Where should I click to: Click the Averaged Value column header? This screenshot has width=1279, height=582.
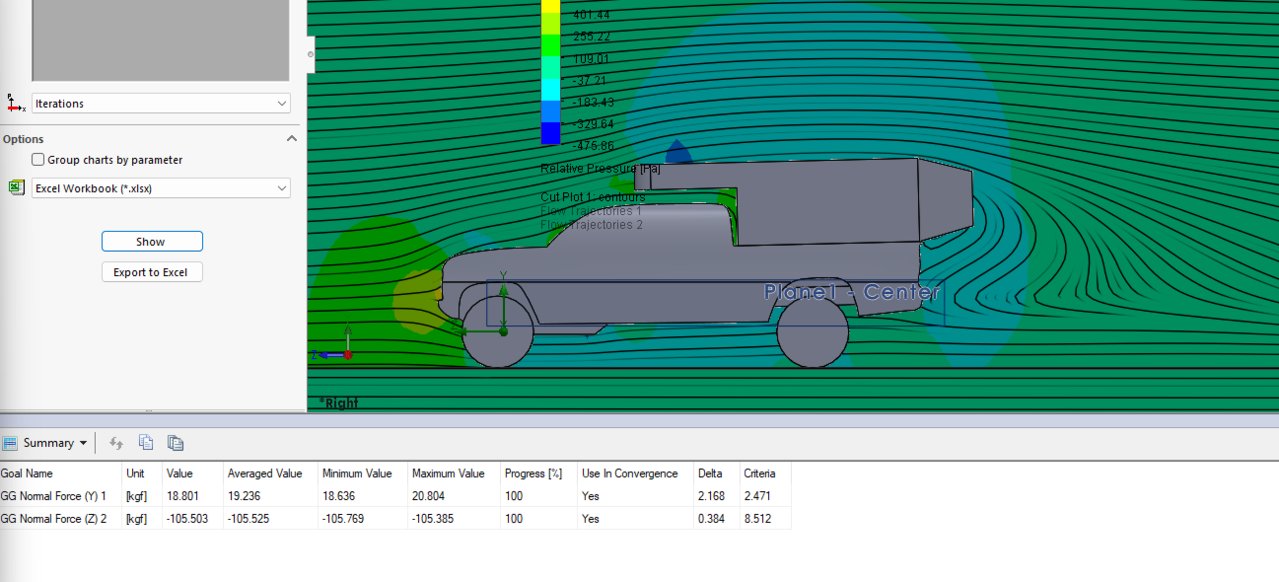tap(264, 473)
